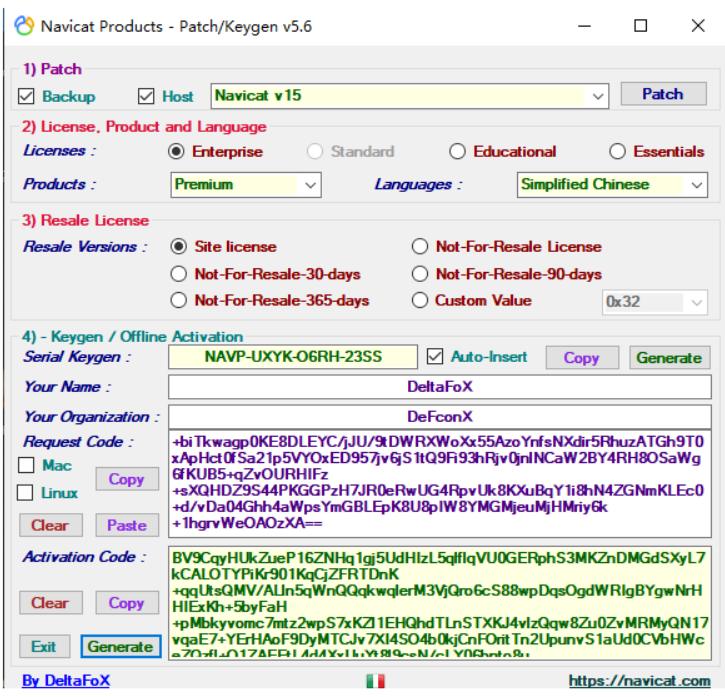
Task: Maximize the Patch/Keygen window
Action: [x=640, y=26]
